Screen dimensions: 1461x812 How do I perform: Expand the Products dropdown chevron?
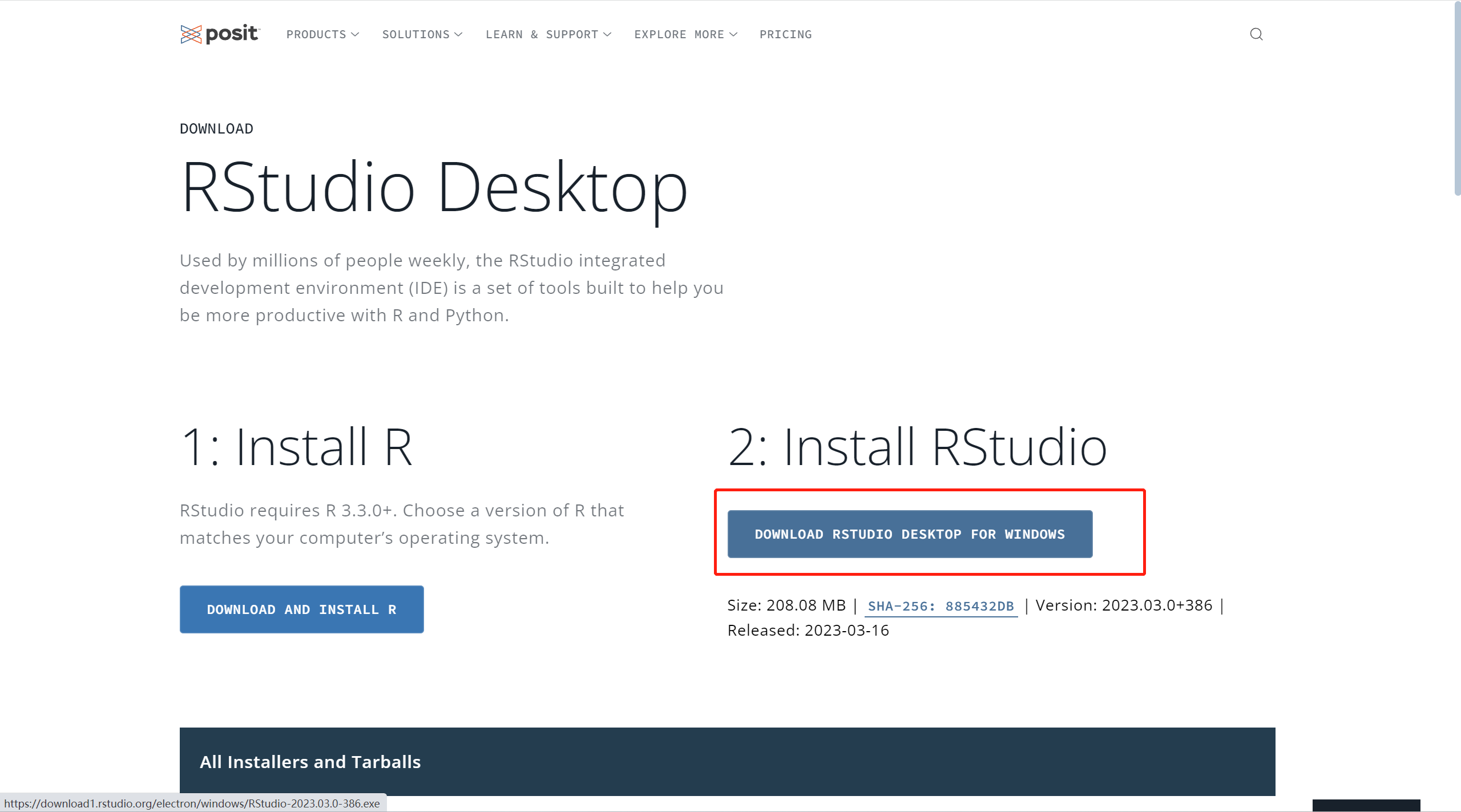[x=356, y=34]
